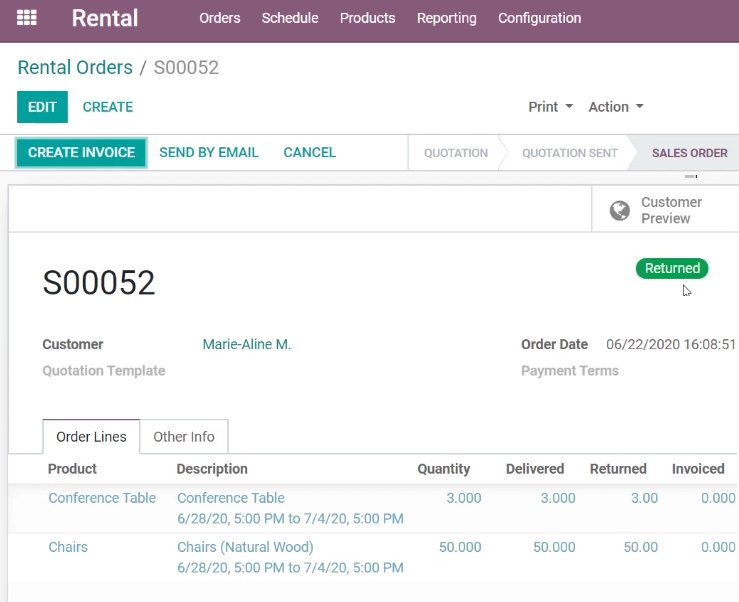The image size is (739, 602).
Task: Open the Reporting menu
Action: [x=447, y=18]
